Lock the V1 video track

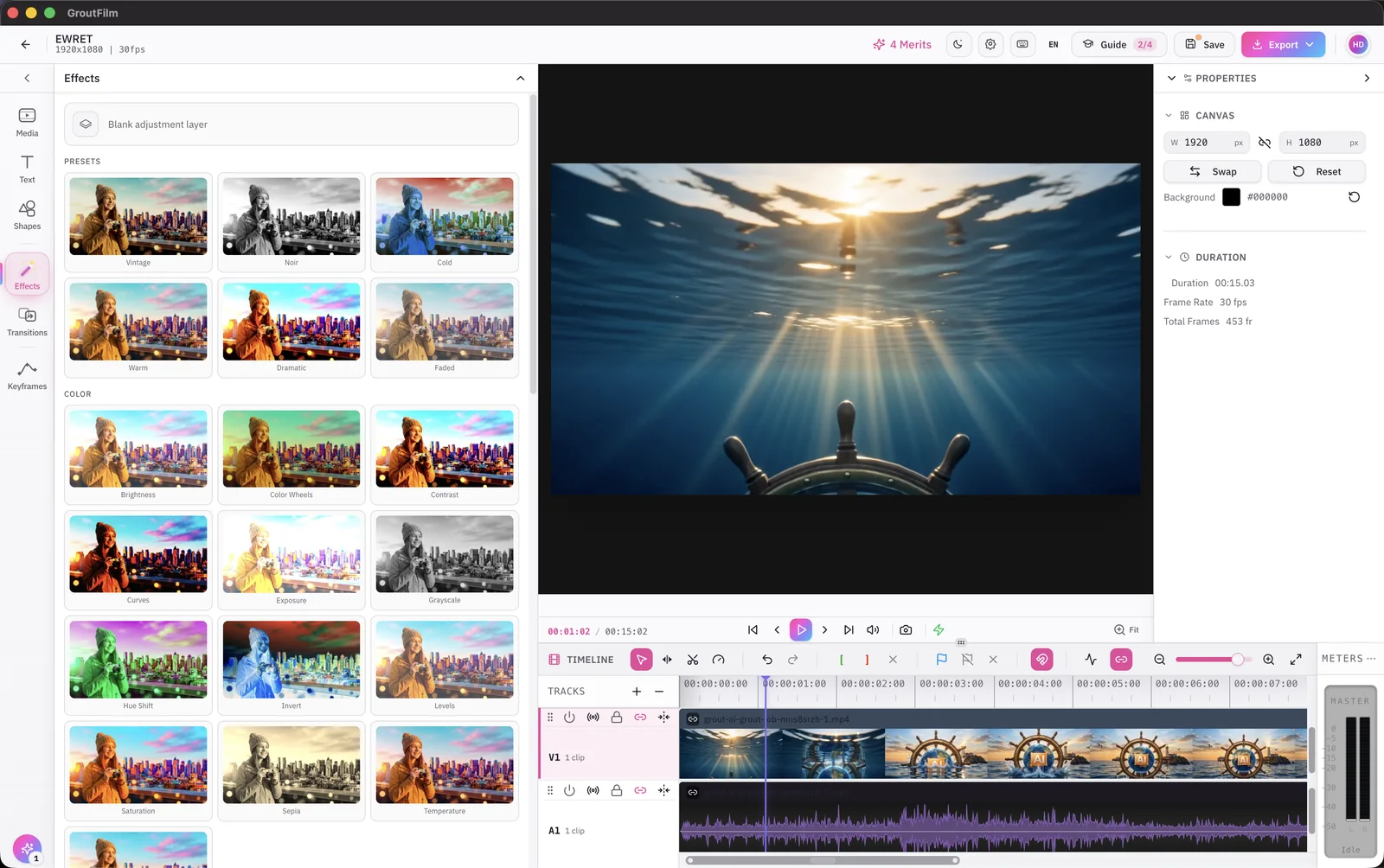click(x=617, y=718)
